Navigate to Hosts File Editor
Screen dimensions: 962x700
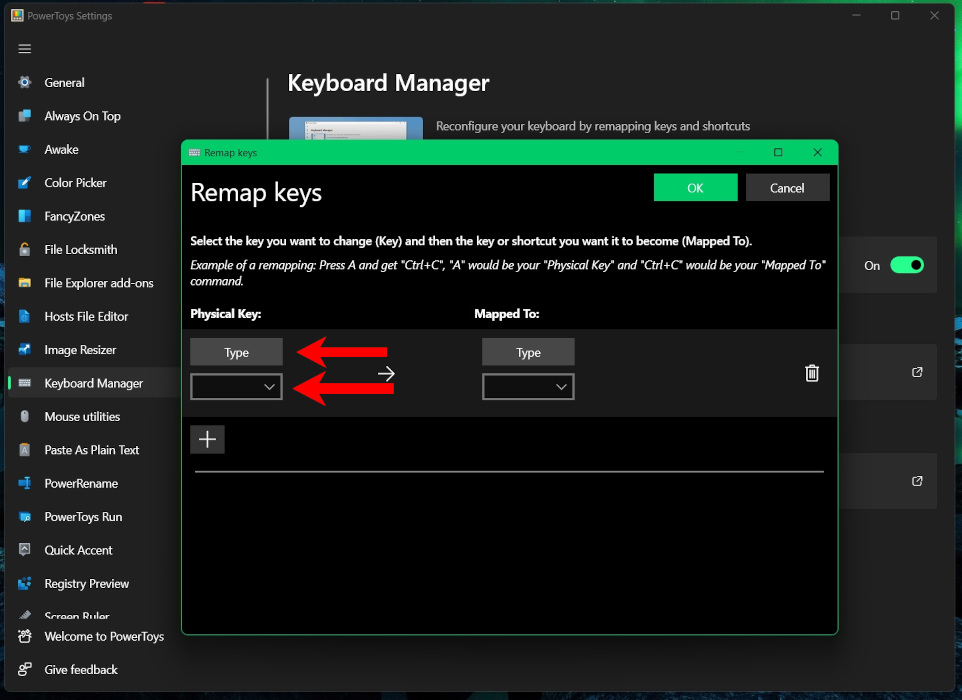pos(23,316)
